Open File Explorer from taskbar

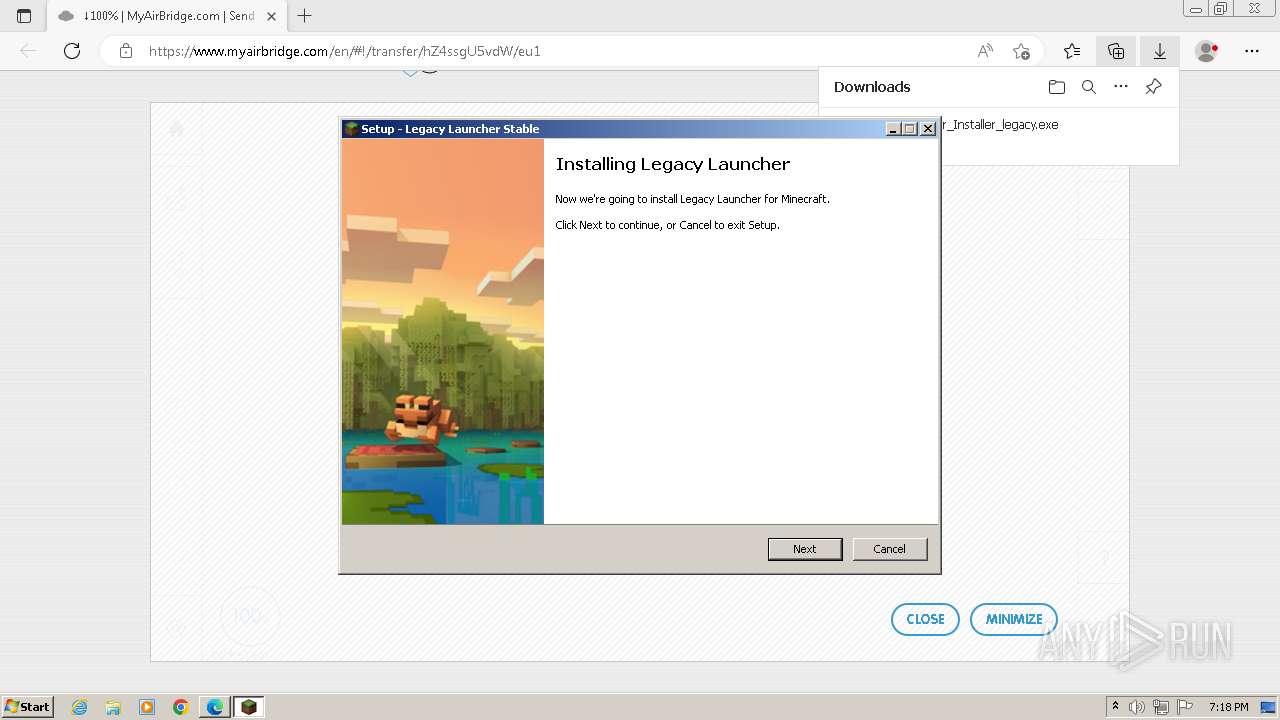113,707
